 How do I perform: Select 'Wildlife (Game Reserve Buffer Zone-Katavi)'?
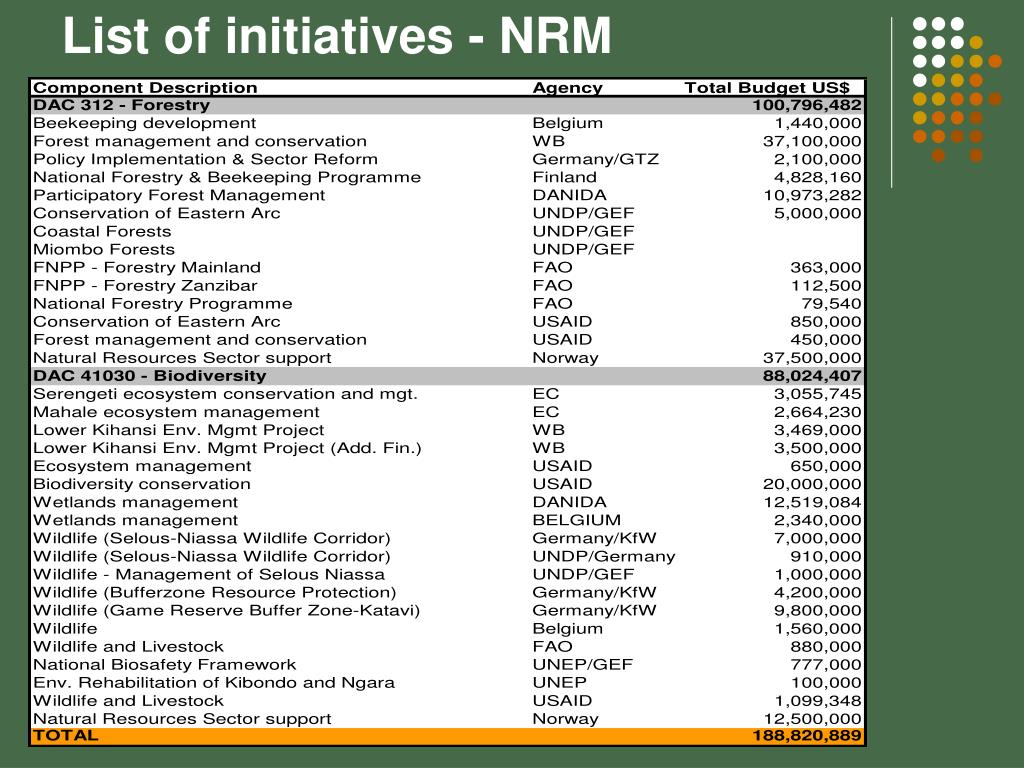tap(226, 611)
